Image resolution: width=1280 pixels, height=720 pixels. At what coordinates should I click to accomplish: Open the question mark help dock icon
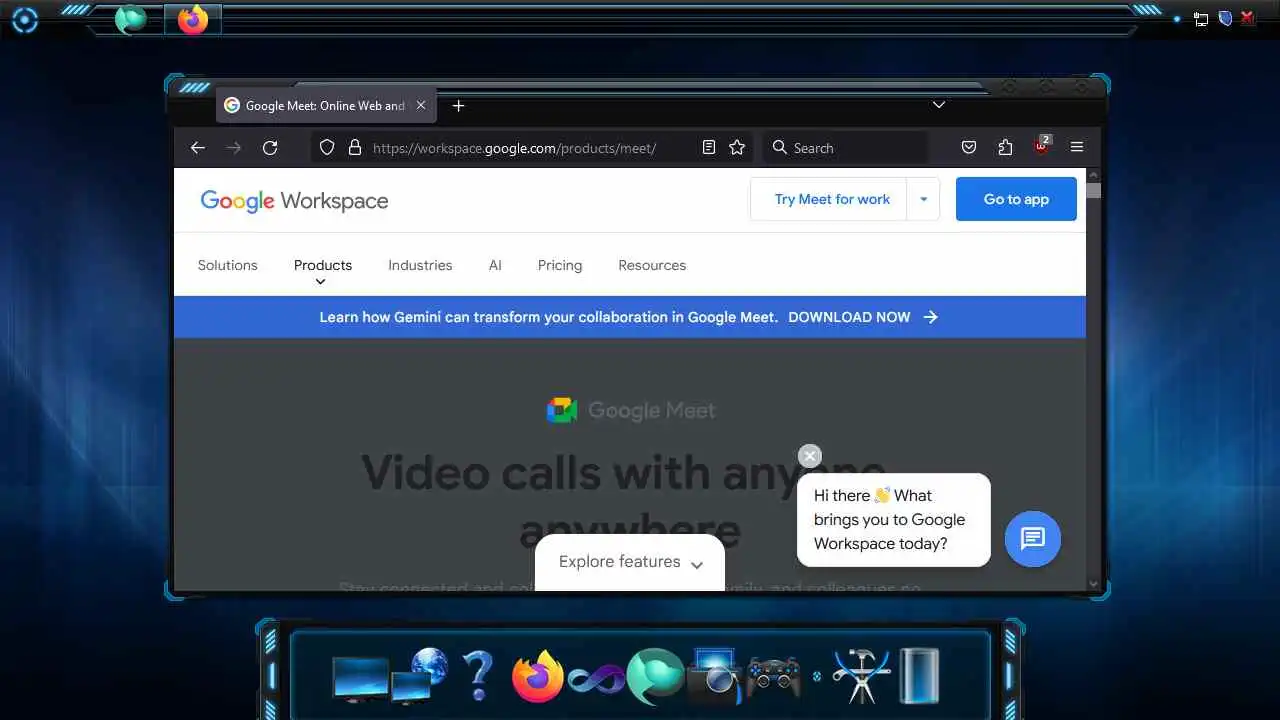479,674
